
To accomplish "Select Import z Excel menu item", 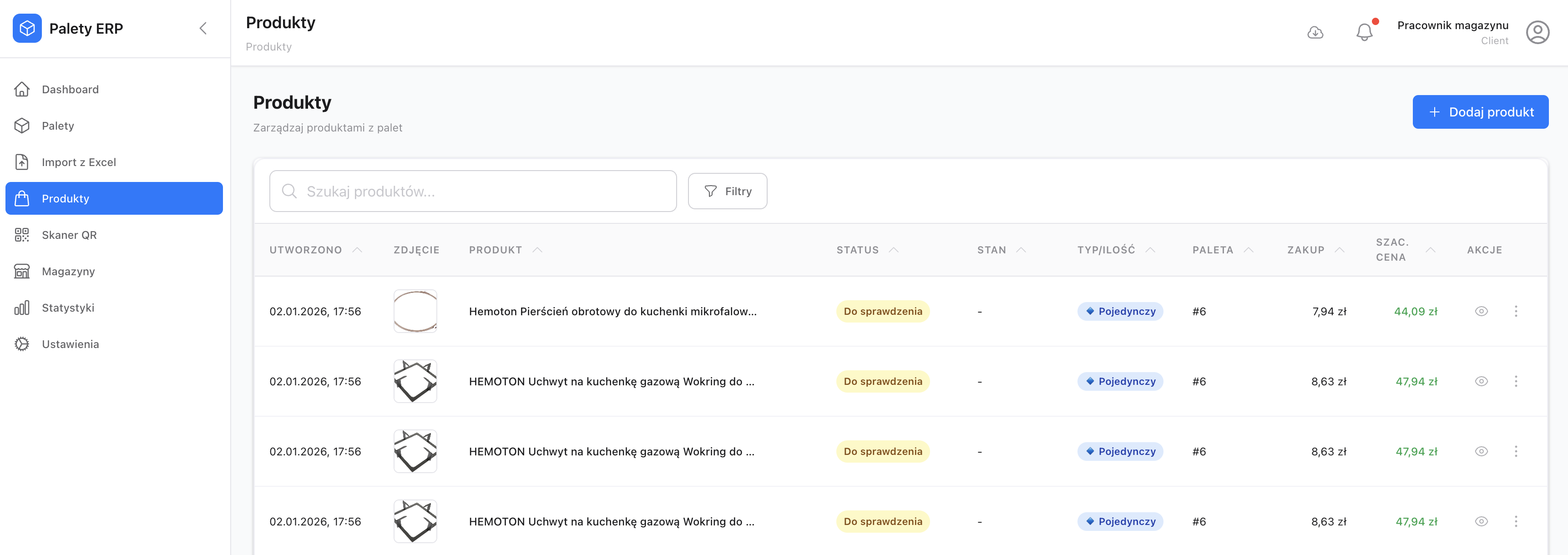I will (x=79, y=162).
